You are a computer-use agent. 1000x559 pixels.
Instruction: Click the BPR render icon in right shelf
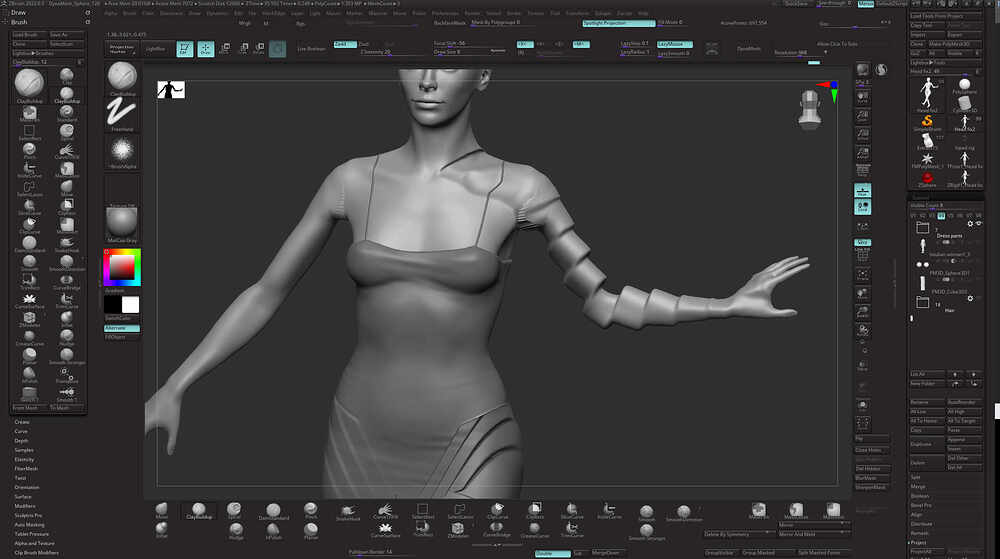point(862,70)
